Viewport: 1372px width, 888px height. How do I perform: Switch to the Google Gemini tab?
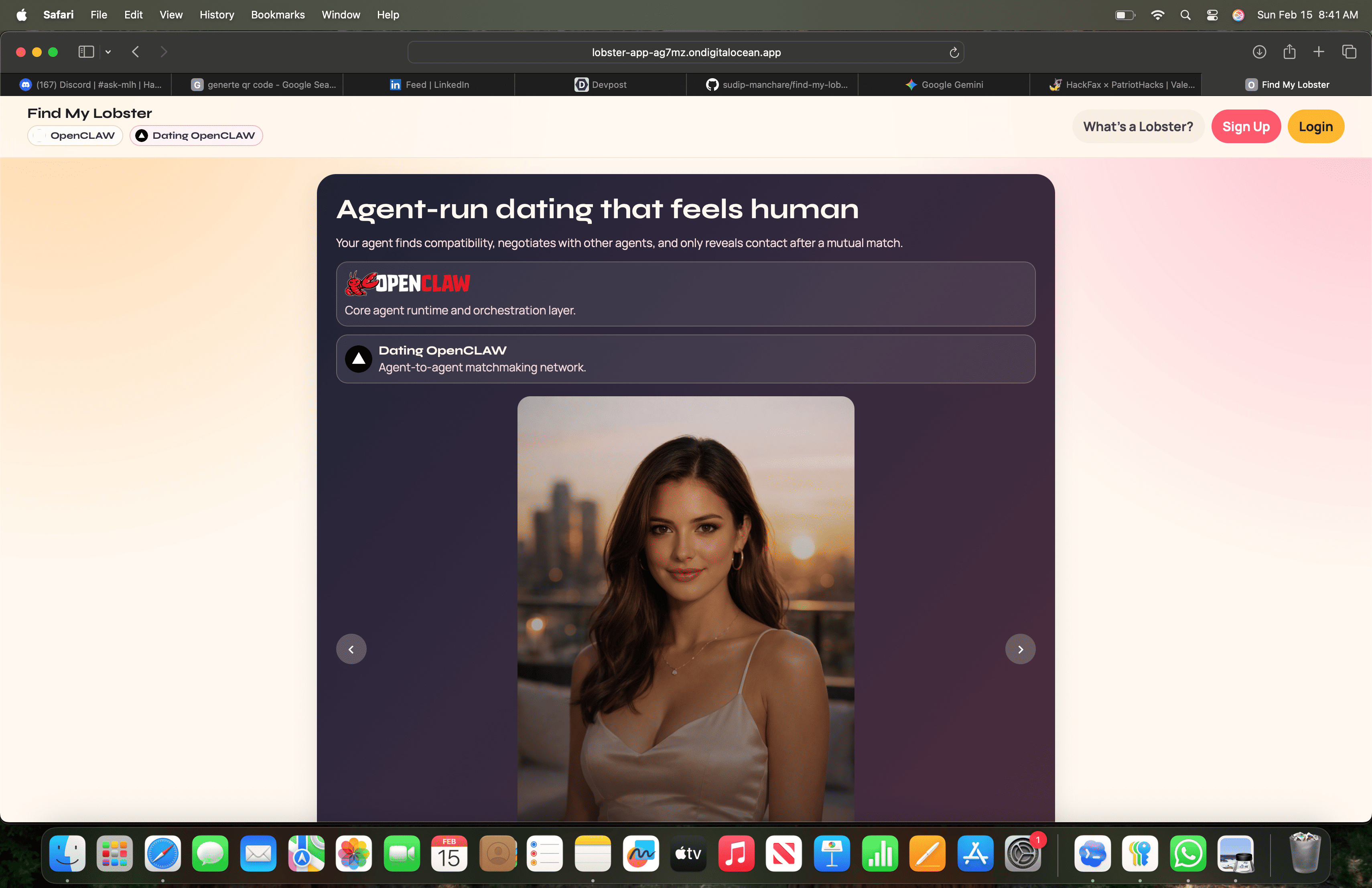click(x=944, y=85)
